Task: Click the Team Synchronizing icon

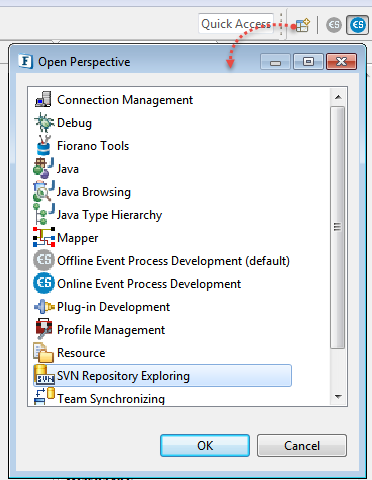Action: tap(44, 396)
